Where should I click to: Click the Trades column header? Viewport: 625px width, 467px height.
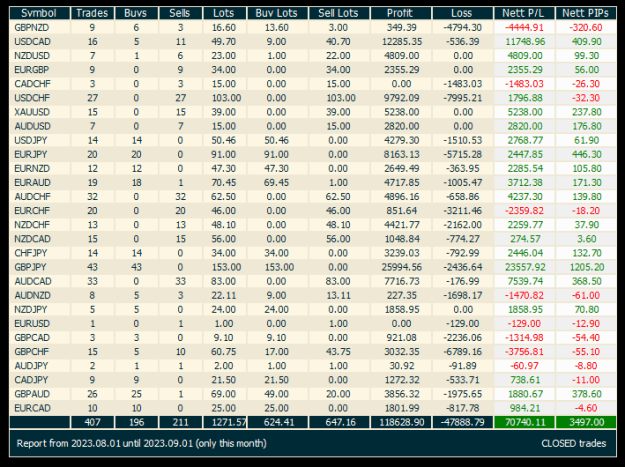click(92, 13)
